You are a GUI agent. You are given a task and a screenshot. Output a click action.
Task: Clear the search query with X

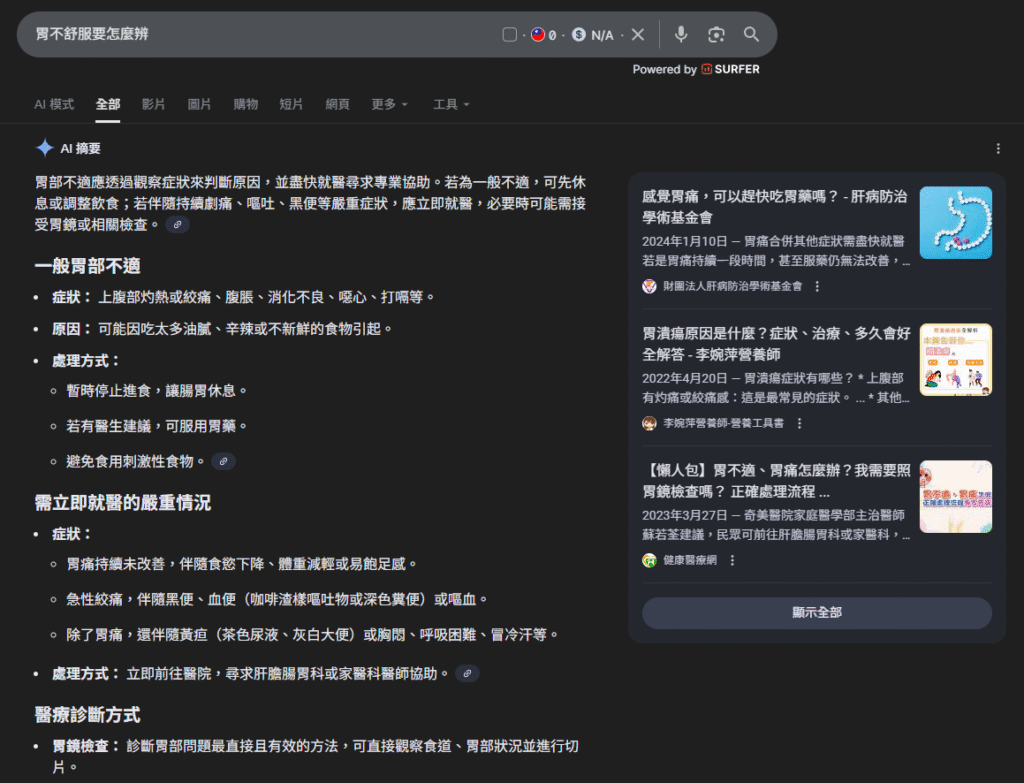point(638,35)
